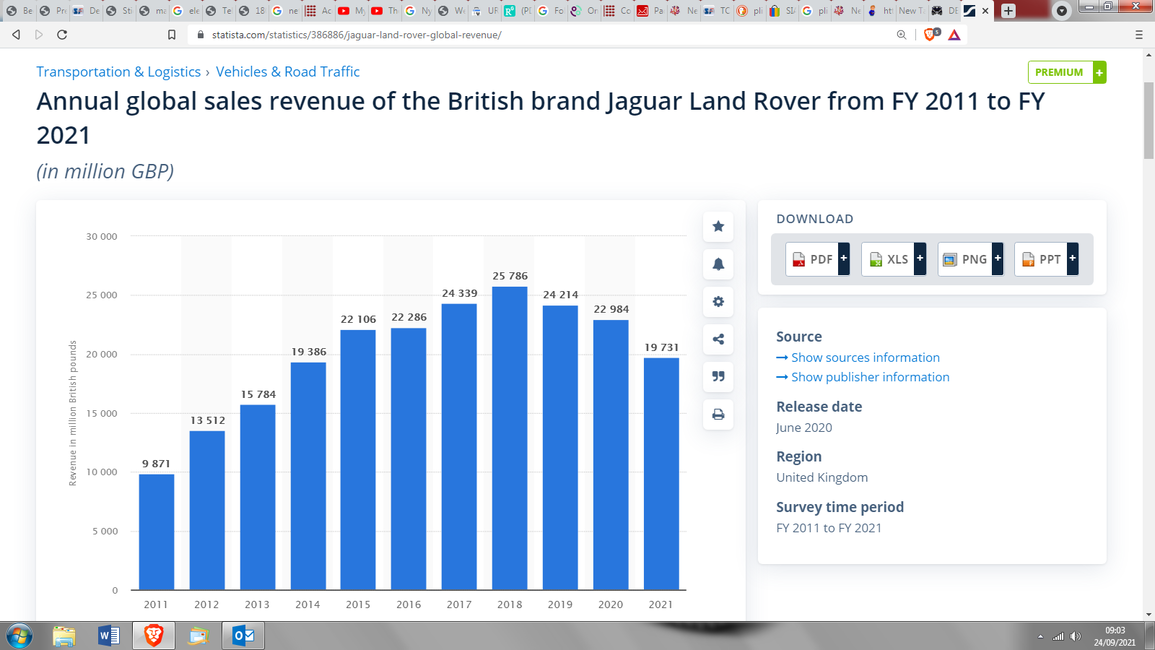Click the green PREMIUM button
Image resolution: width=1155 pixels, height=650 pixels.
1067,72
